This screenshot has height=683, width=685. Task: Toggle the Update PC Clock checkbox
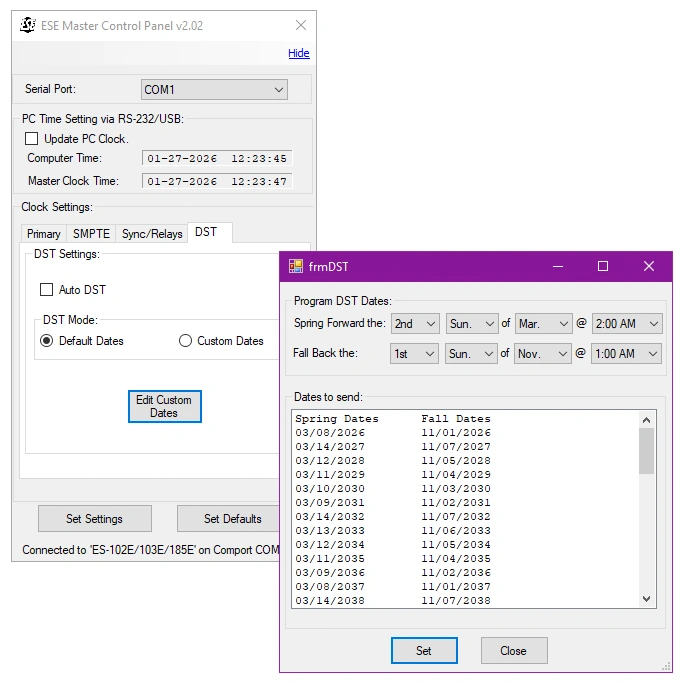[31, 139]
